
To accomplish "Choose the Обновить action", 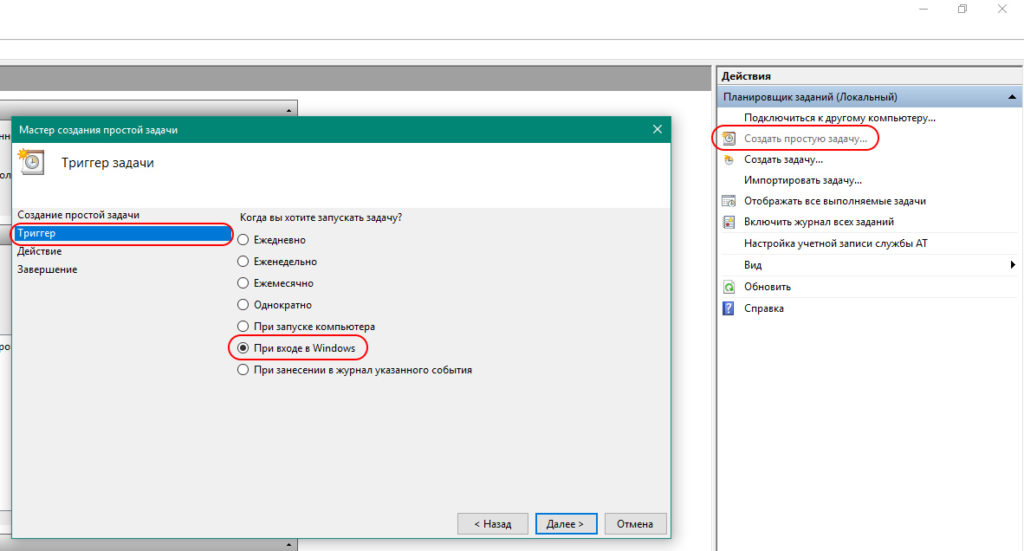I will click(767, 287).
